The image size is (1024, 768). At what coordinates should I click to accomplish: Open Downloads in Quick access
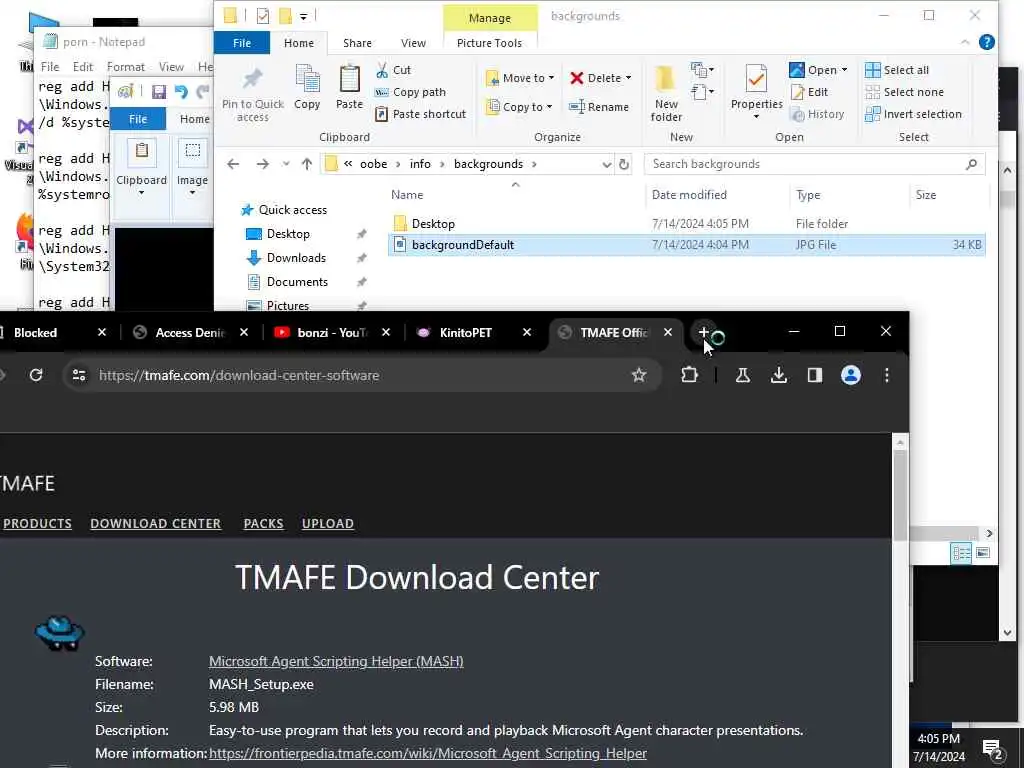pyautogui.click(x=296, y=258)
